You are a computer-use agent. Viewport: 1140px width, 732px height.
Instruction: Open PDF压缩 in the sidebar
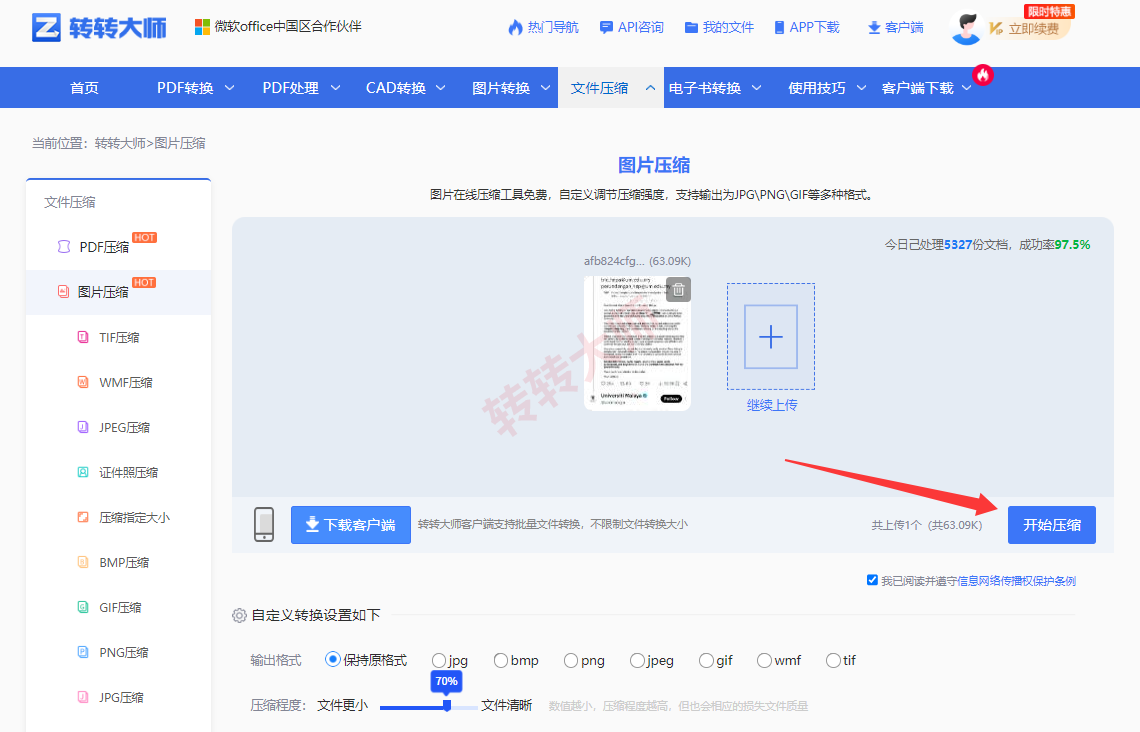pos(119,246)
